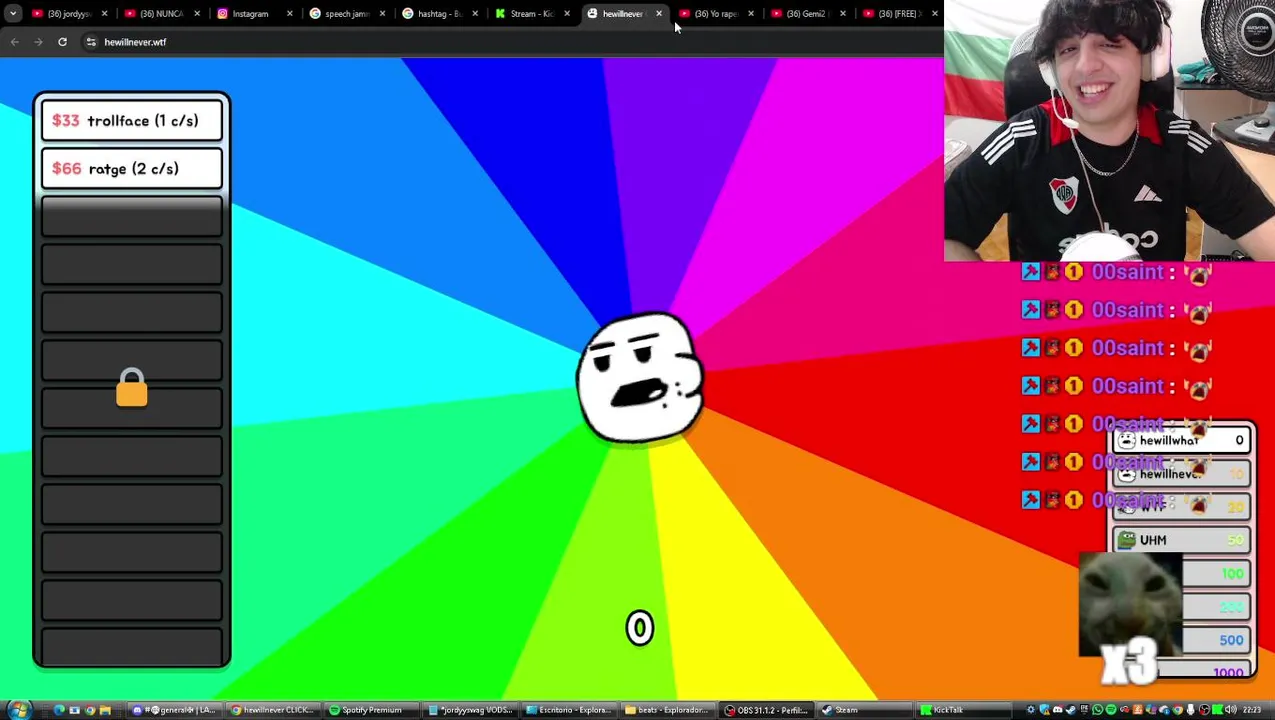
Task: Close the Stream Kick browser tab
Action: (567, 14)
